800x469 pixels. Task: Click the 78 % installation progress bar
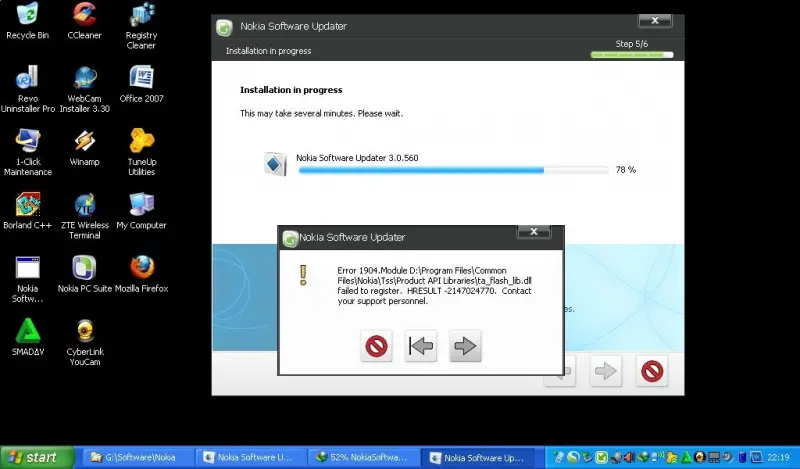[453, 170]
